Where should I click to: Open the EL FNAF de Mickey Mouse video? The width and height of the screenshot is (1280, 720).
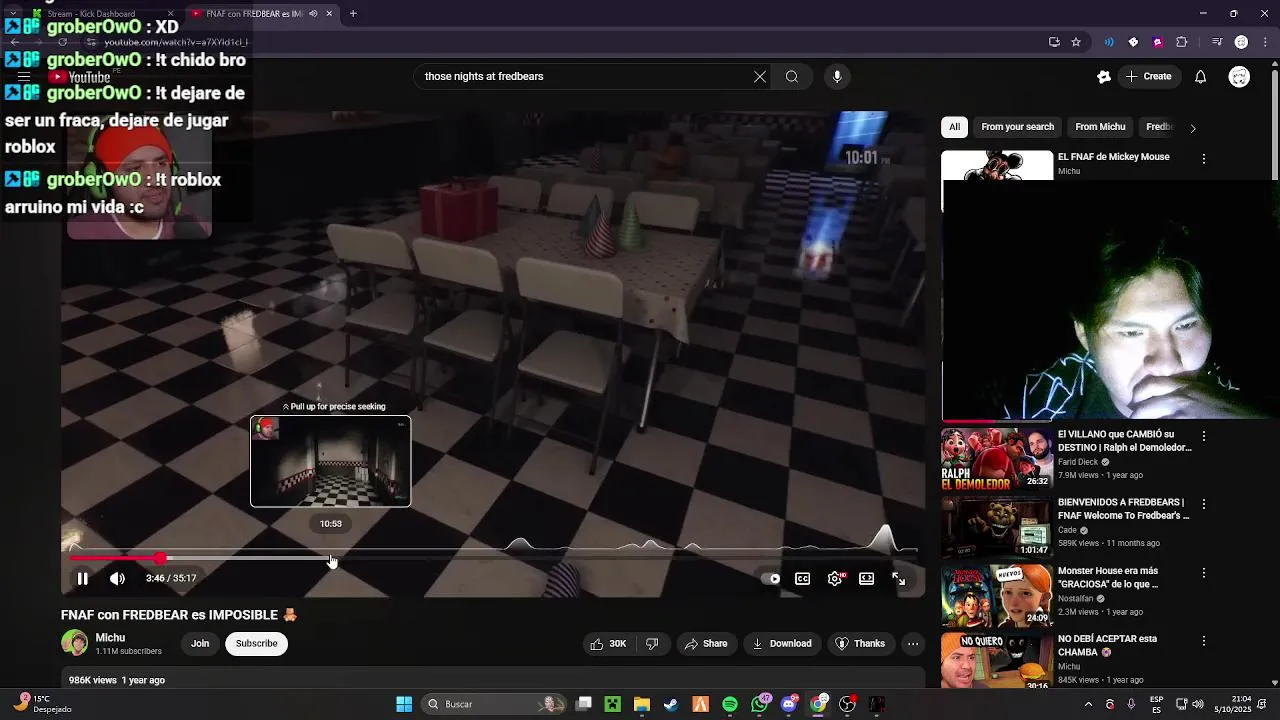1113,157
